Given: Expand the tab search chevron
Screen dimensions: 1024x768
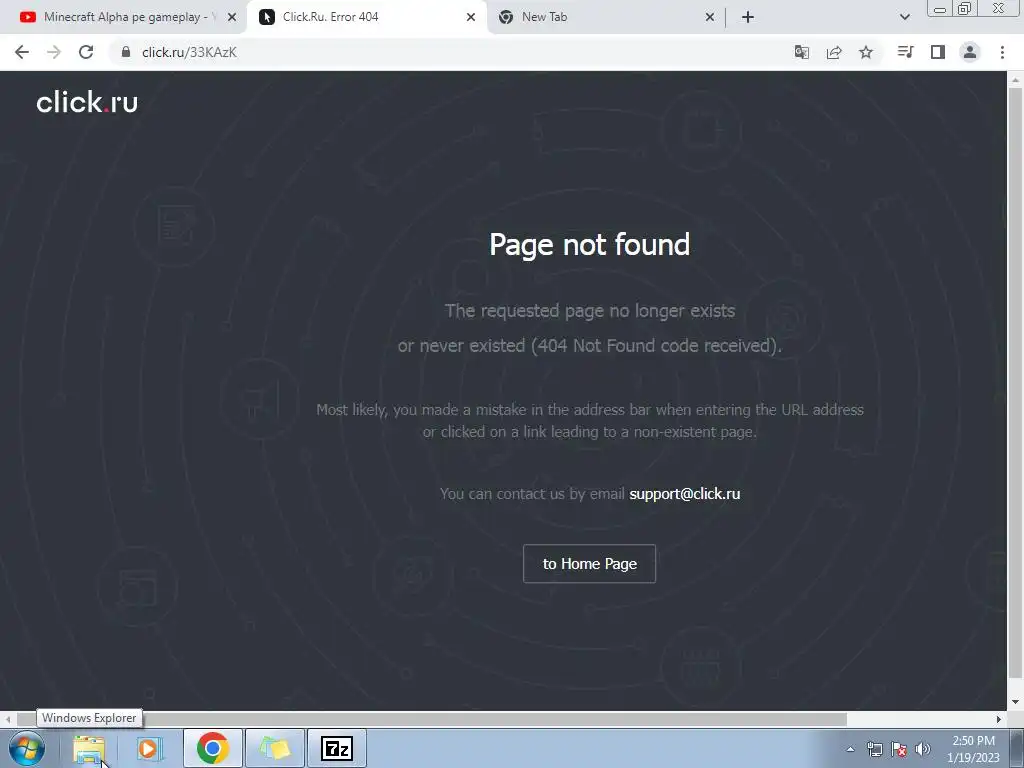Looking at the screenshot, I should pos(904,17).
